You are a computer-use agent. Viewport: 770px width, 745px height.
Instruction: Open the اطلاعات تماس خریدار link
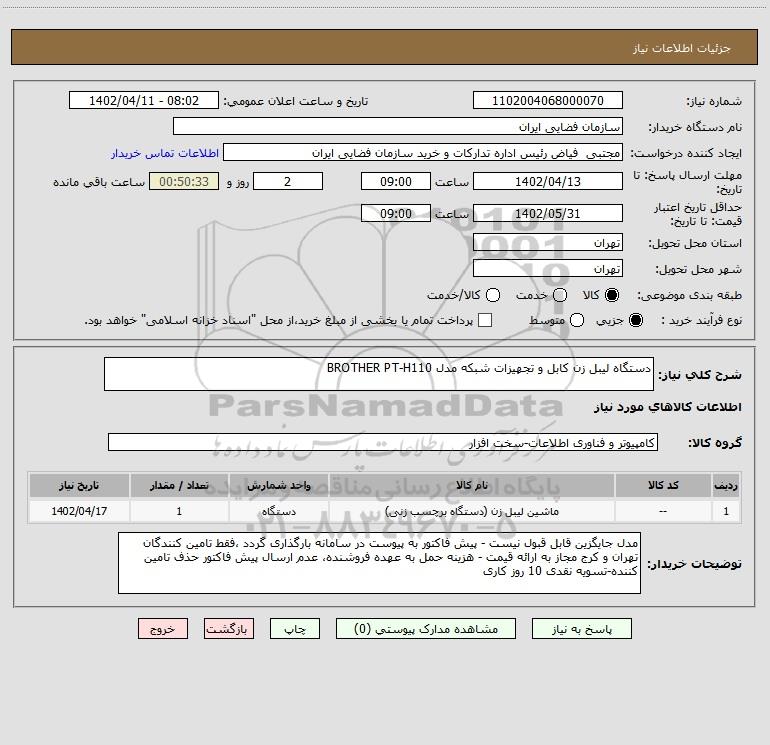(165, 153)
